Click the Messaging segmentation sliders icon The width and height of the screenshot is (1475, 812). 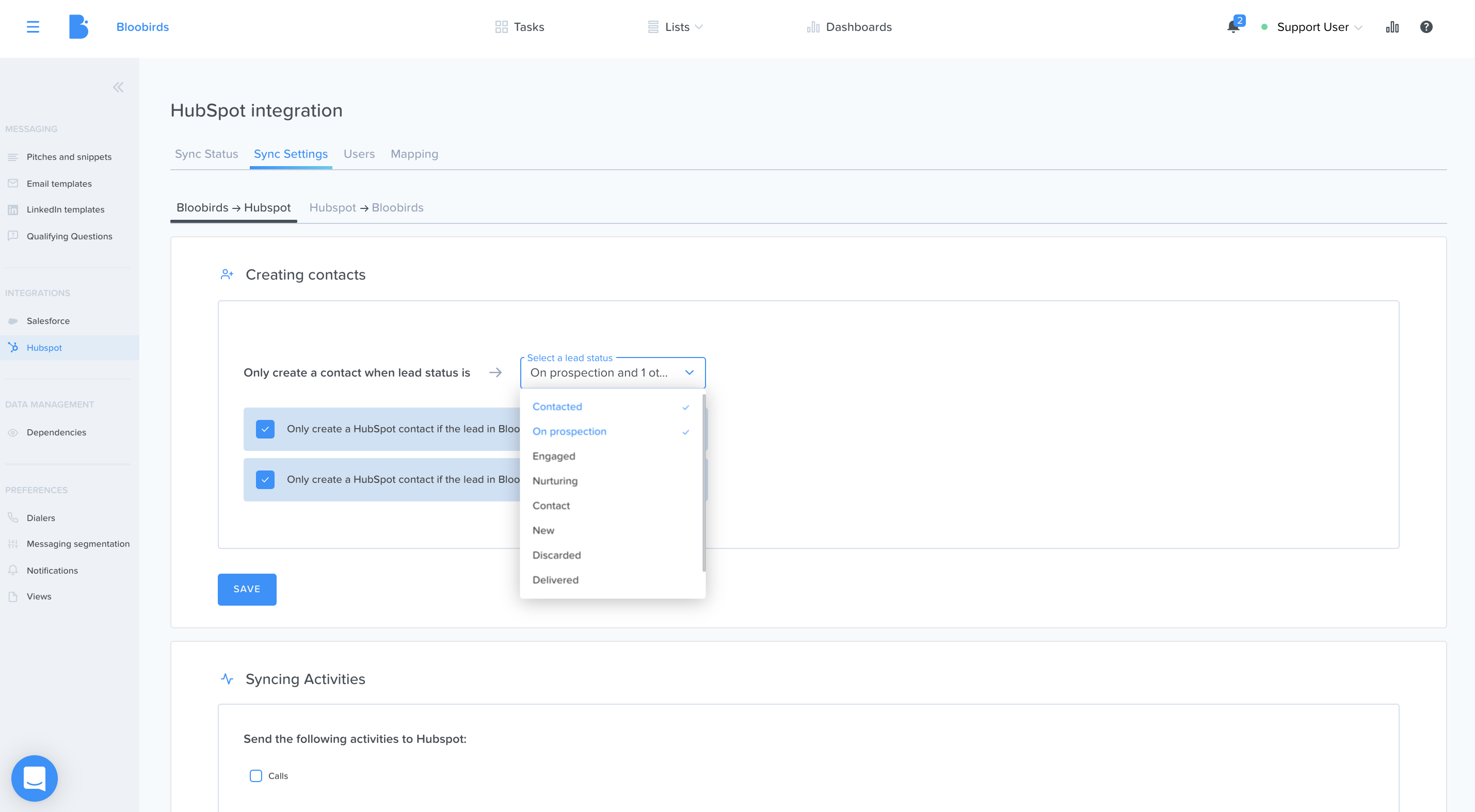pyautogui.click(x=12, y=544)
